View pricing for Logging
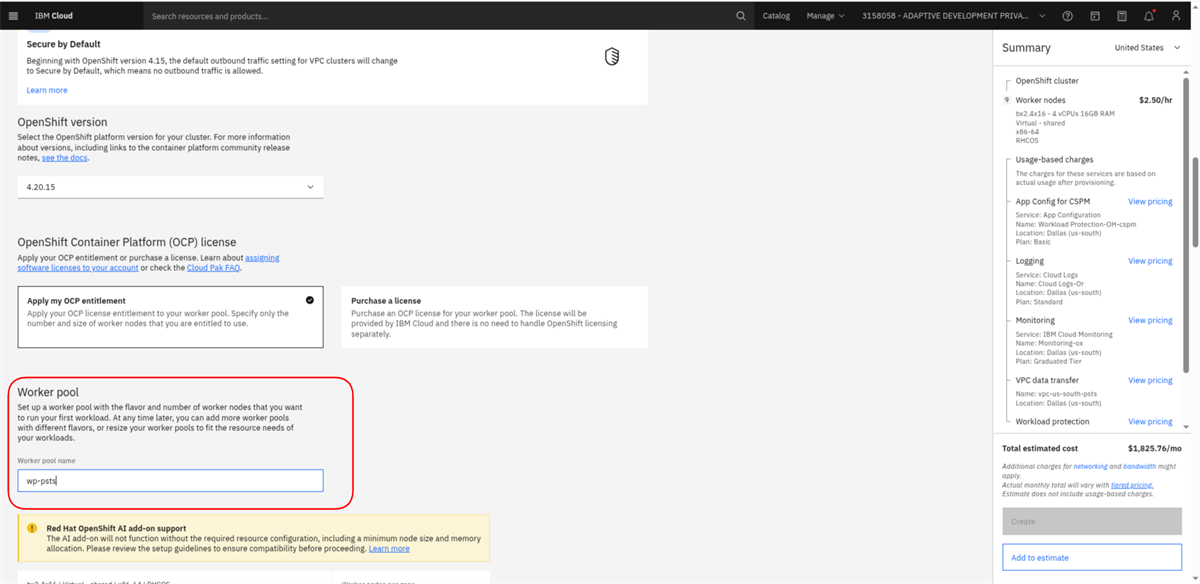1200x584 pixels. tap(1150, 261)
